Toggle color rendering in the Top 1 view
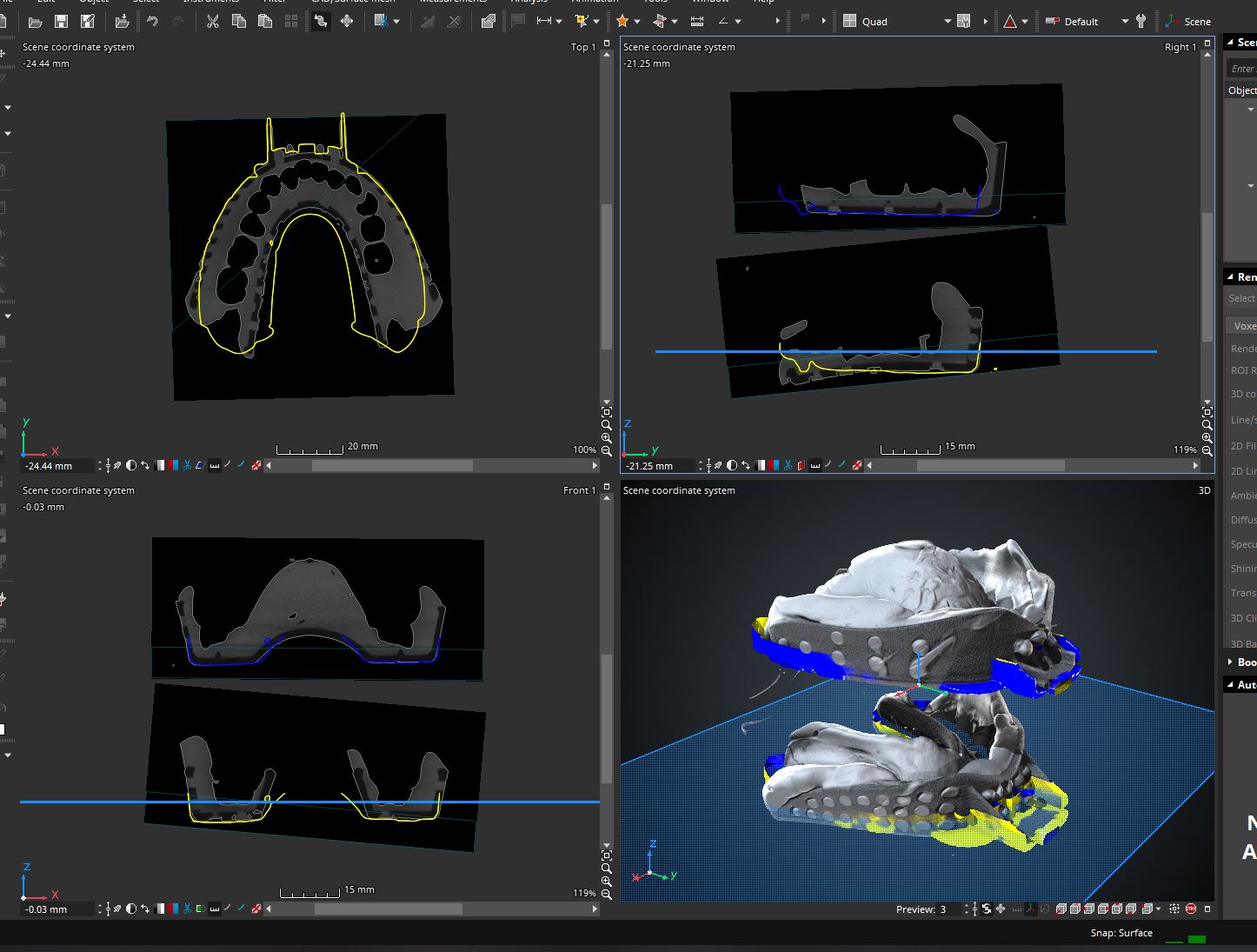 pos(172,466)
